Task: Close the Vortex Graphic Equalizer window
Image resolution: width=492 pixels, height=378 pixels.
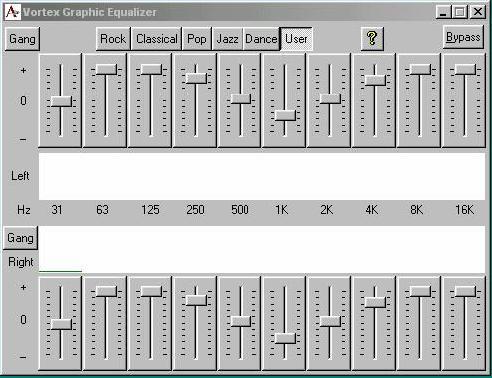Action: pyautogui.click(x=478, y=12)
